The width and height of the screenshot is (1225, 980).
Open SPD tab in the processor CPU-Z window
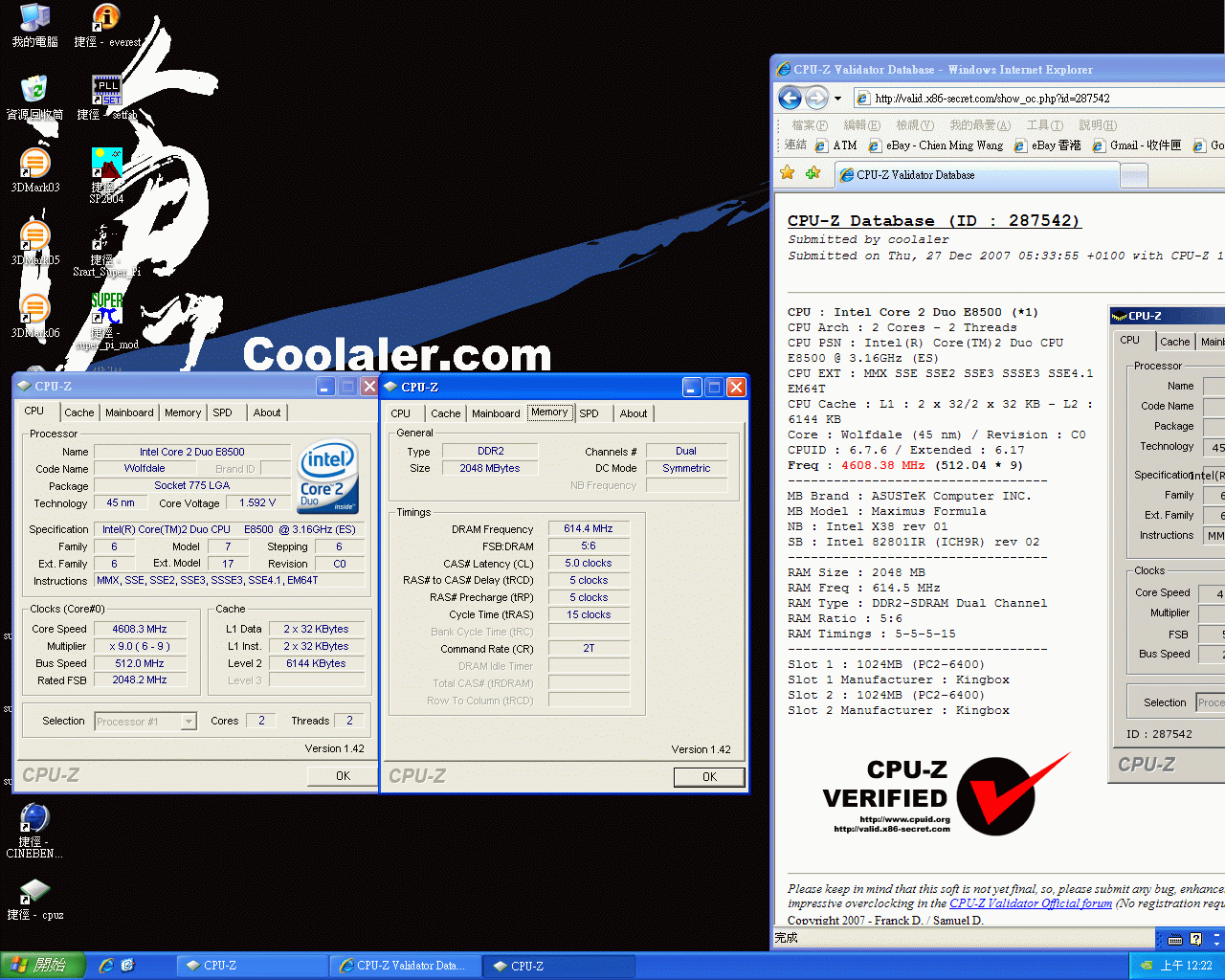222,412
